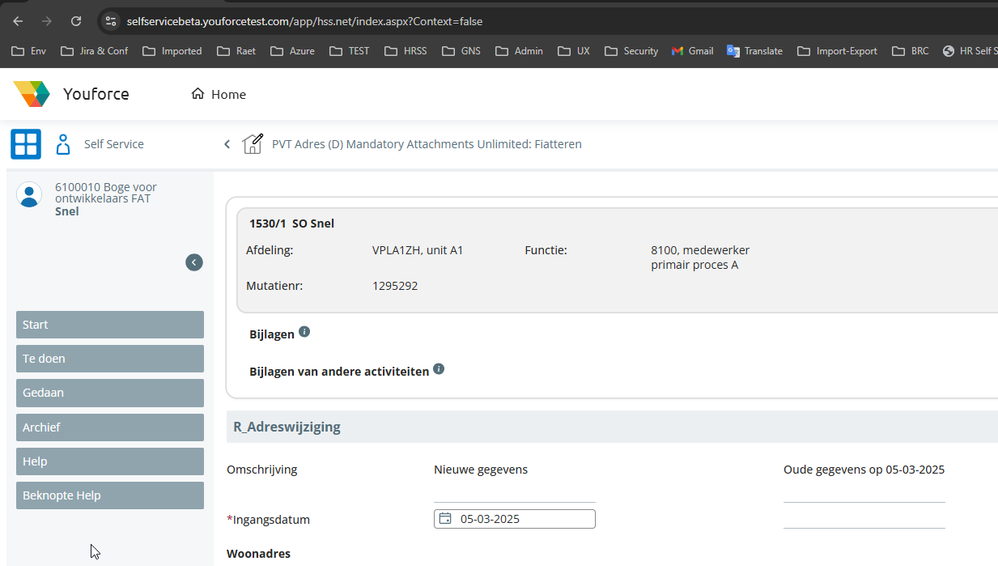Screen dimensions: 998x566
Task: Select Gedaan in the sidebar
Action: (110, 393)
